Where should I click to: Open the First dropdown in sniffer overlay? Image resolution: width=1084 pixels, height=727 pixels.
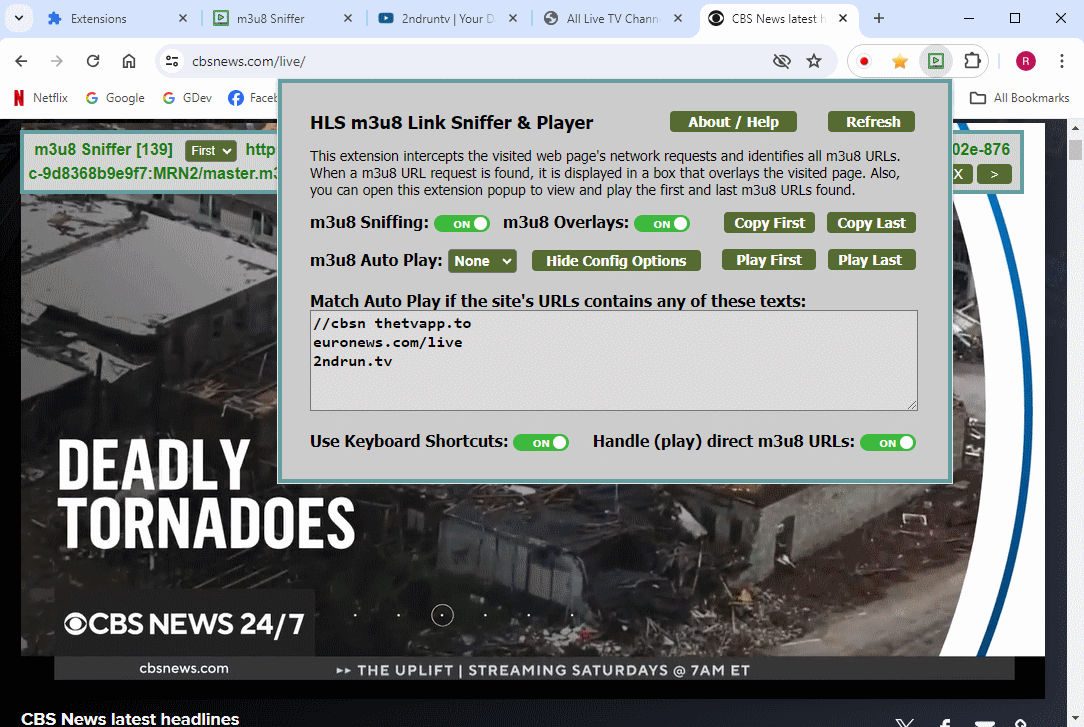pos(211,151)
